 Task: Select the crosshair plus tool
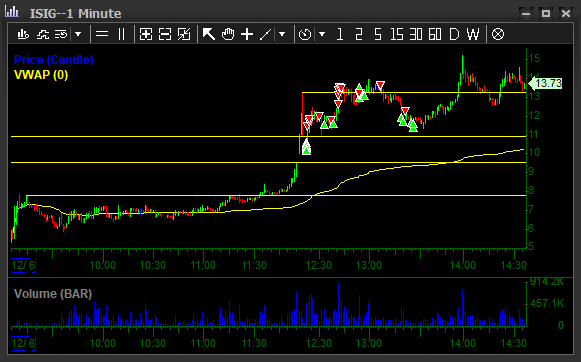pyautogui.click(x=247, y=34)
